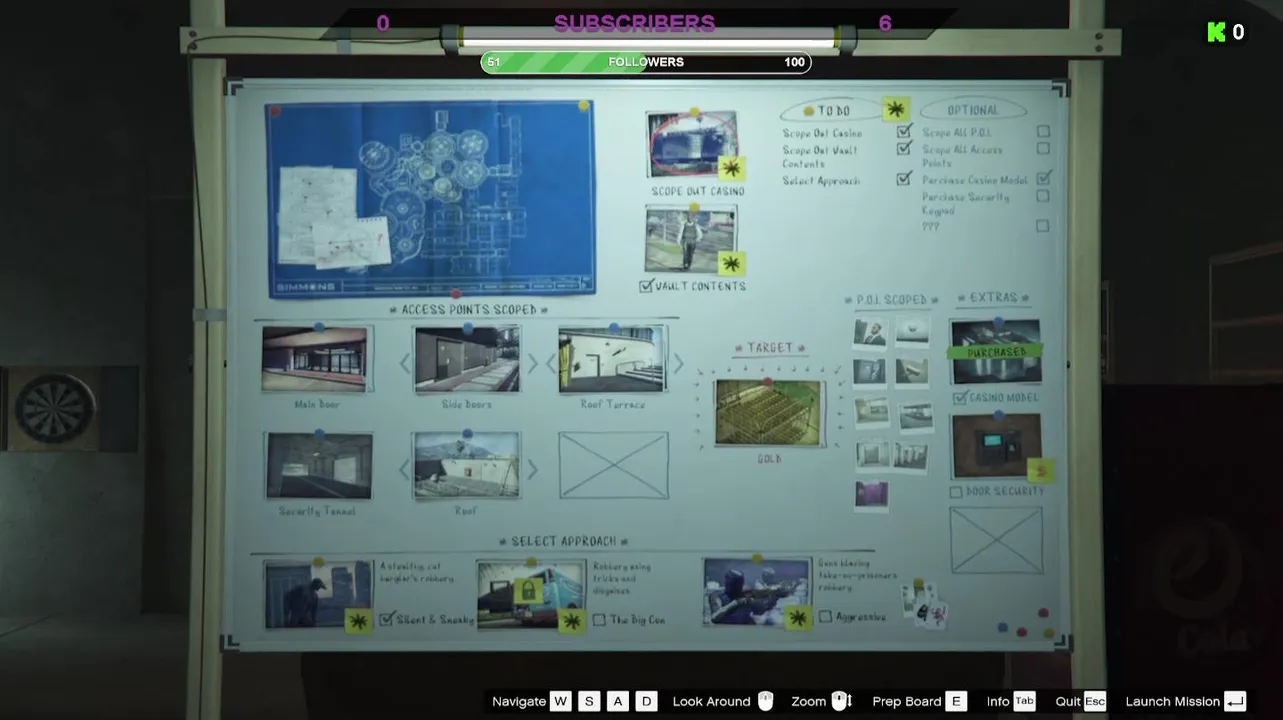Click the Quit Esc key icon
The image size is (1283, 720).
pos(1095,701)
